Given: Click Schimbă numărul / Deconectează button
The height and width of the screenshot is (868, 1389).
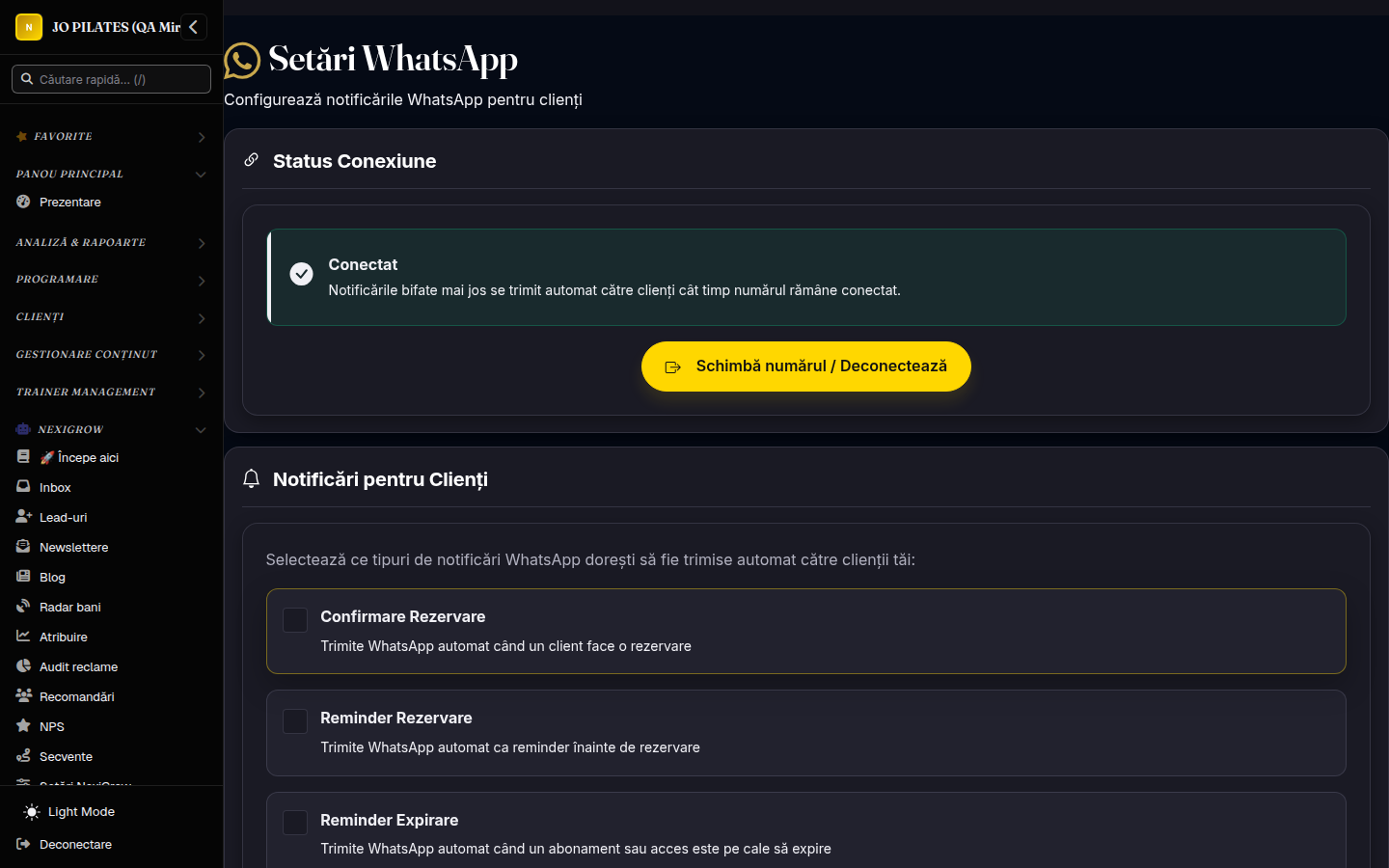Looking at the screenshot, I should click(806, 366).
